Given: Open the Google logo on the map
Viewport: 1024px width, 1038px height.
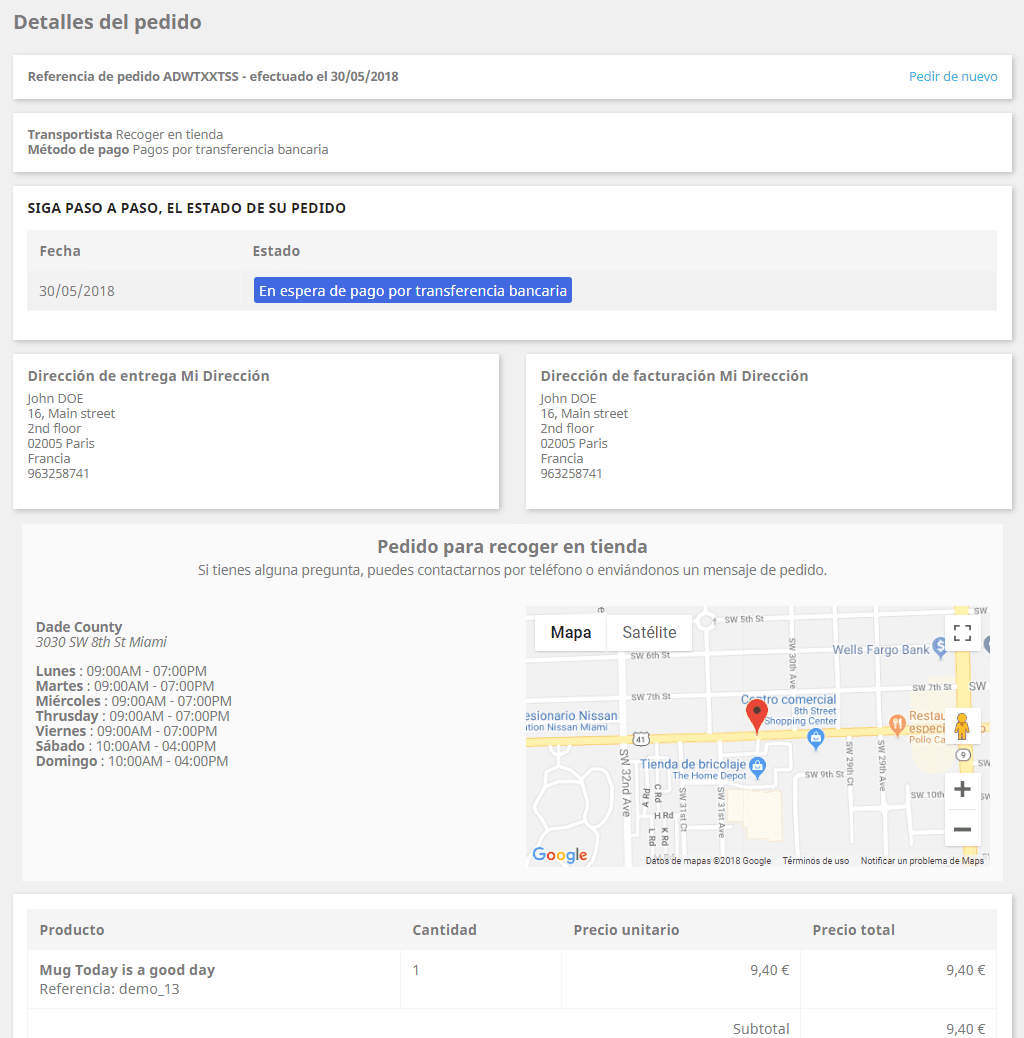Looking at the screenshot, I should [x=560, y=855].
